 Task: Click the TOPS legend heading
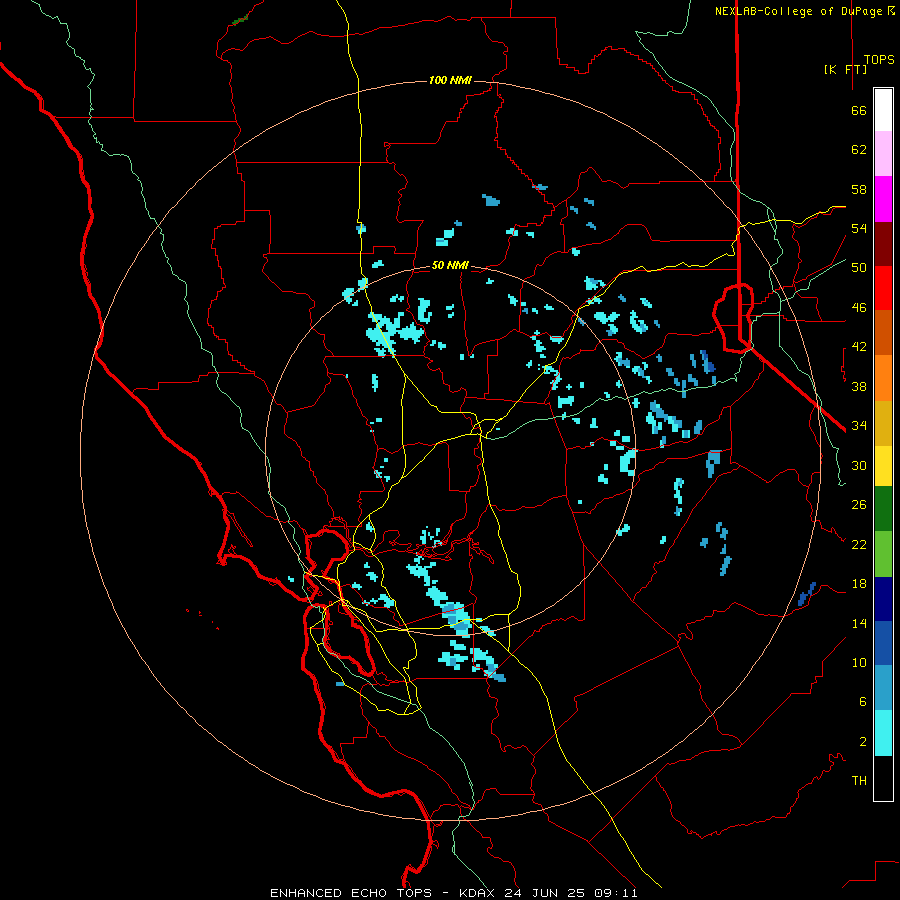[879, 60]
